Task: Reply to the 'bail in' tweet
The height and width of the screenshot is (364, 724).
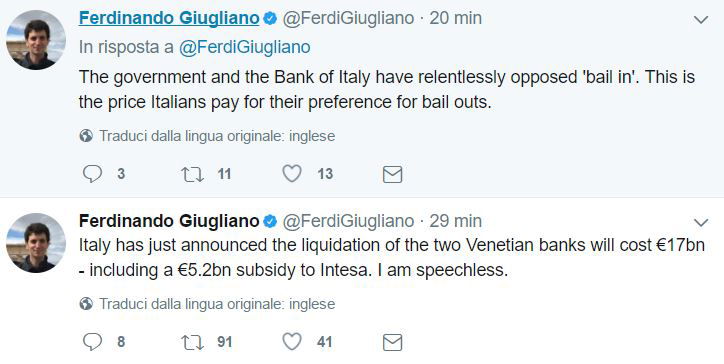Action: click(92, 174)
